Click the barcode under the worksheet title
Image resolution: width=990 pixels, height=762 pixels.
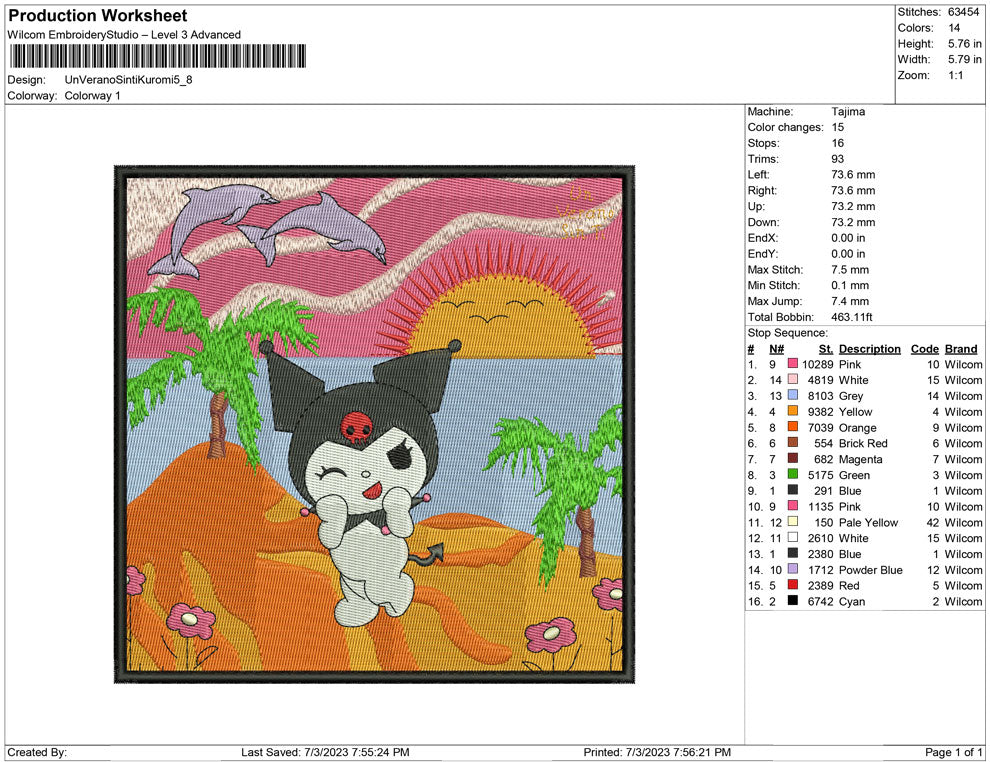coord(157,56)
